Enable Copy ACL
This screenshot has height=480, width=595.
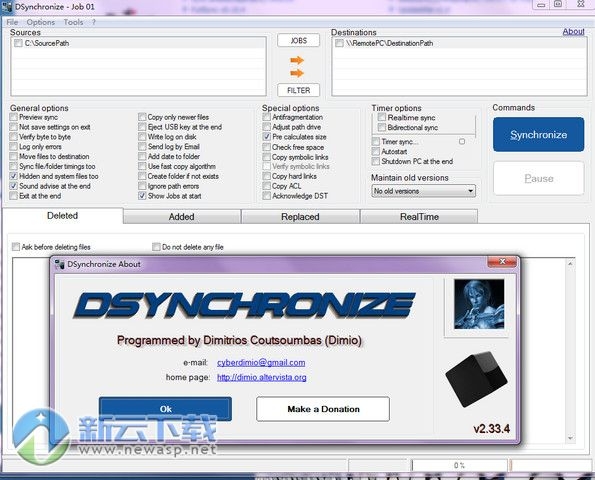pyautogui.click(x=267, y=186)
